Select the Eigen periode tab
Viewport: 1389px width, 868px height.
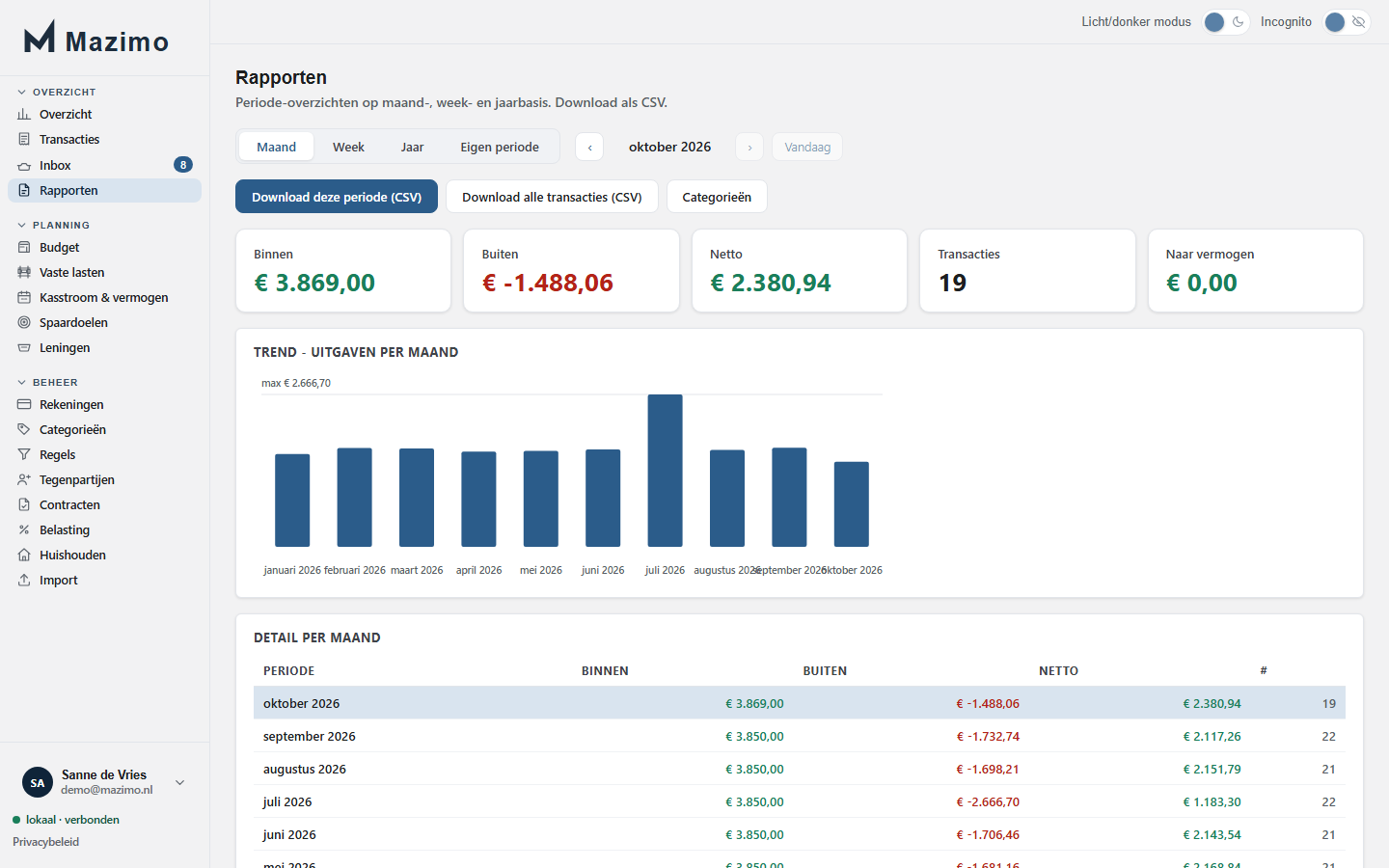coord(500,147)
